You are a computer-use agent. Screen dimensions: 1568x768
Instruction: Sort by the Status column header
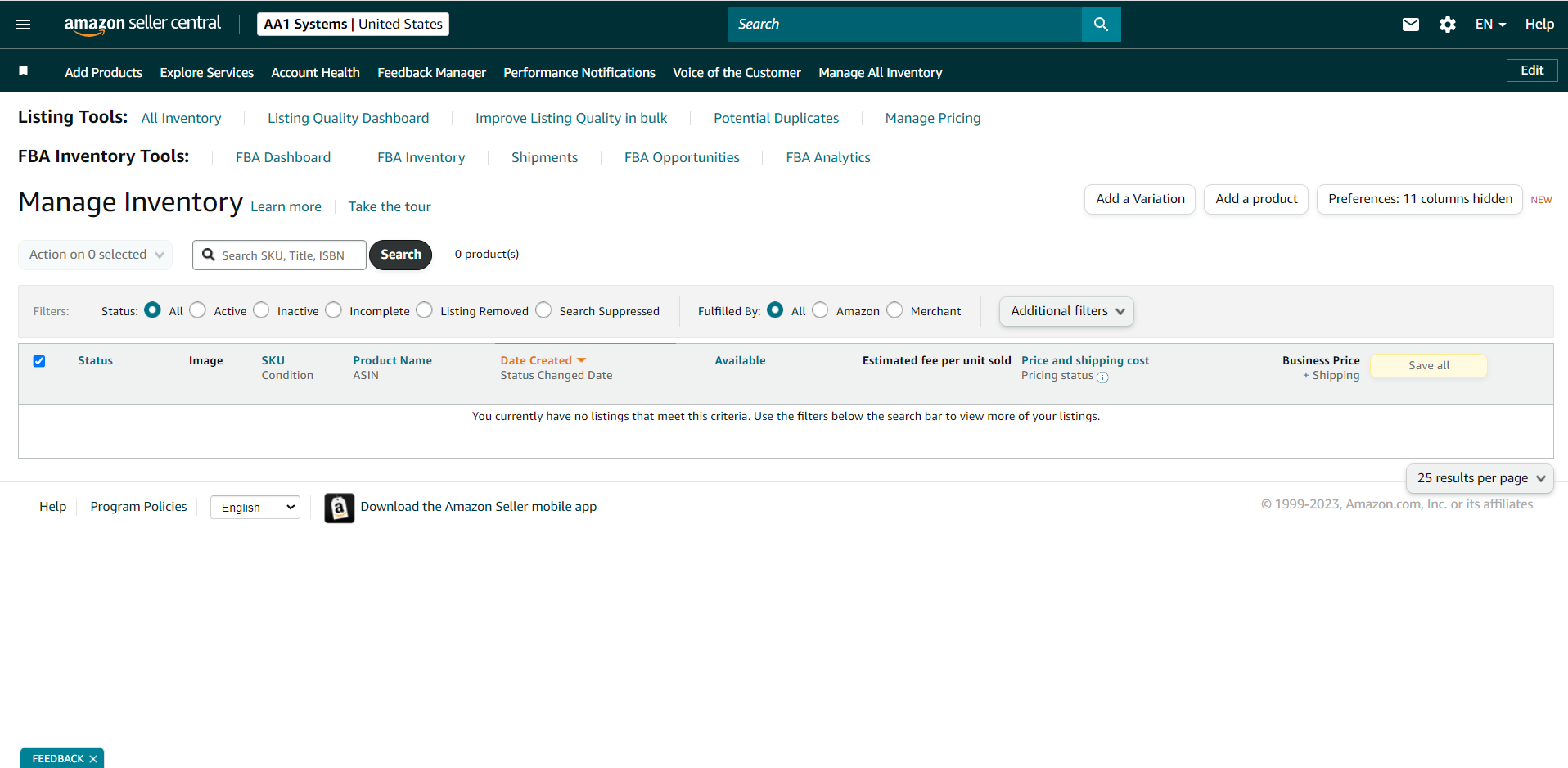click(96, 360)
